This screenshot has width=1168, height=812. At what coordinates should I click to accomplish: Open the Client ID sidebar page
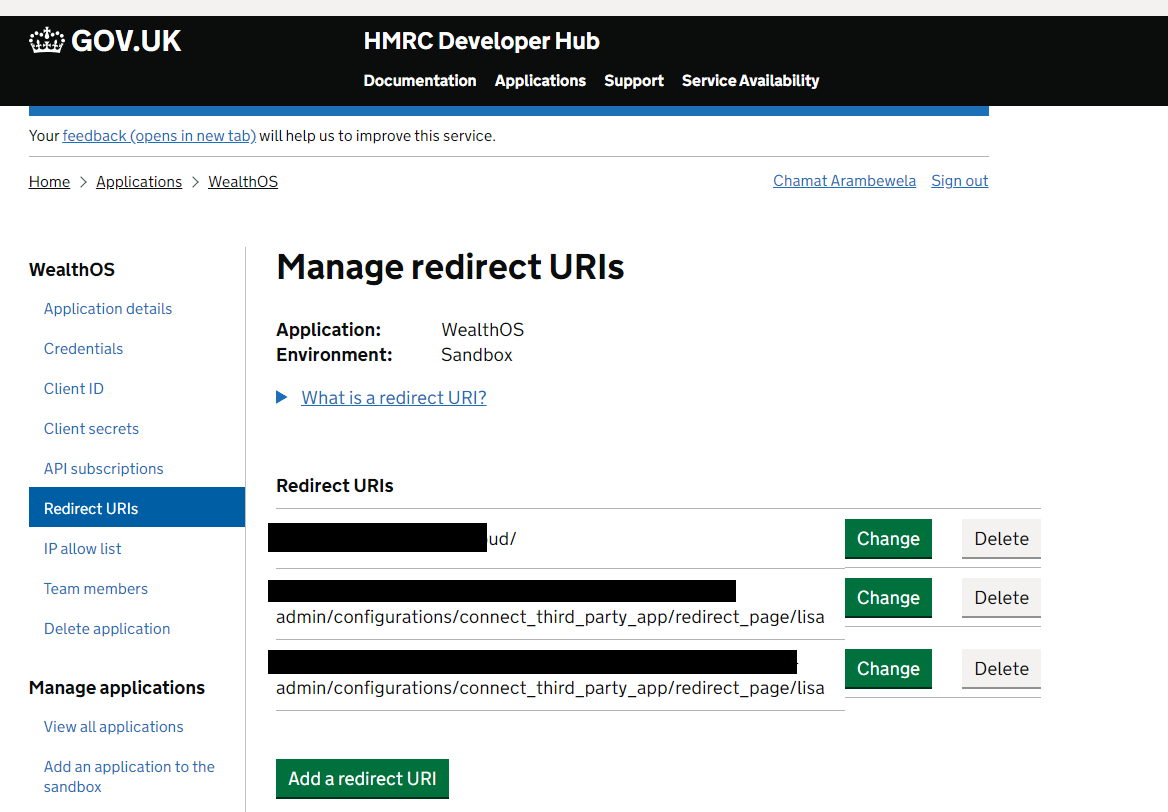tap(74, 389)
